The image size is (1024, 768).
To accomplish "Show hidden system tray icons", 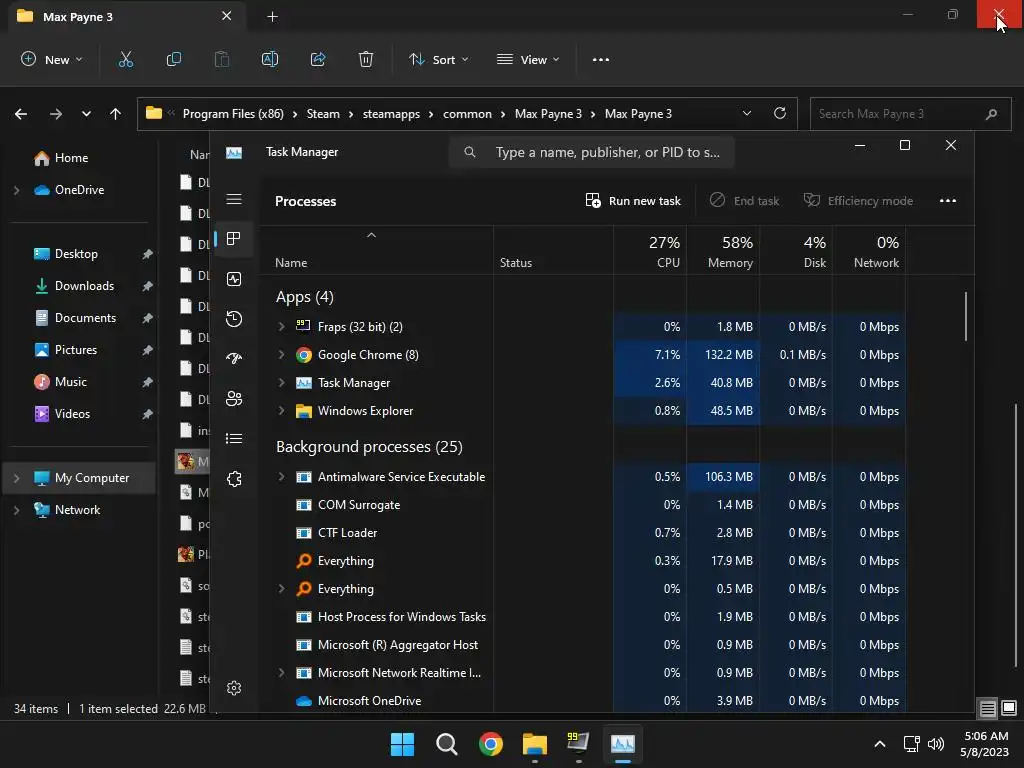I will click(x=880, y=744).
